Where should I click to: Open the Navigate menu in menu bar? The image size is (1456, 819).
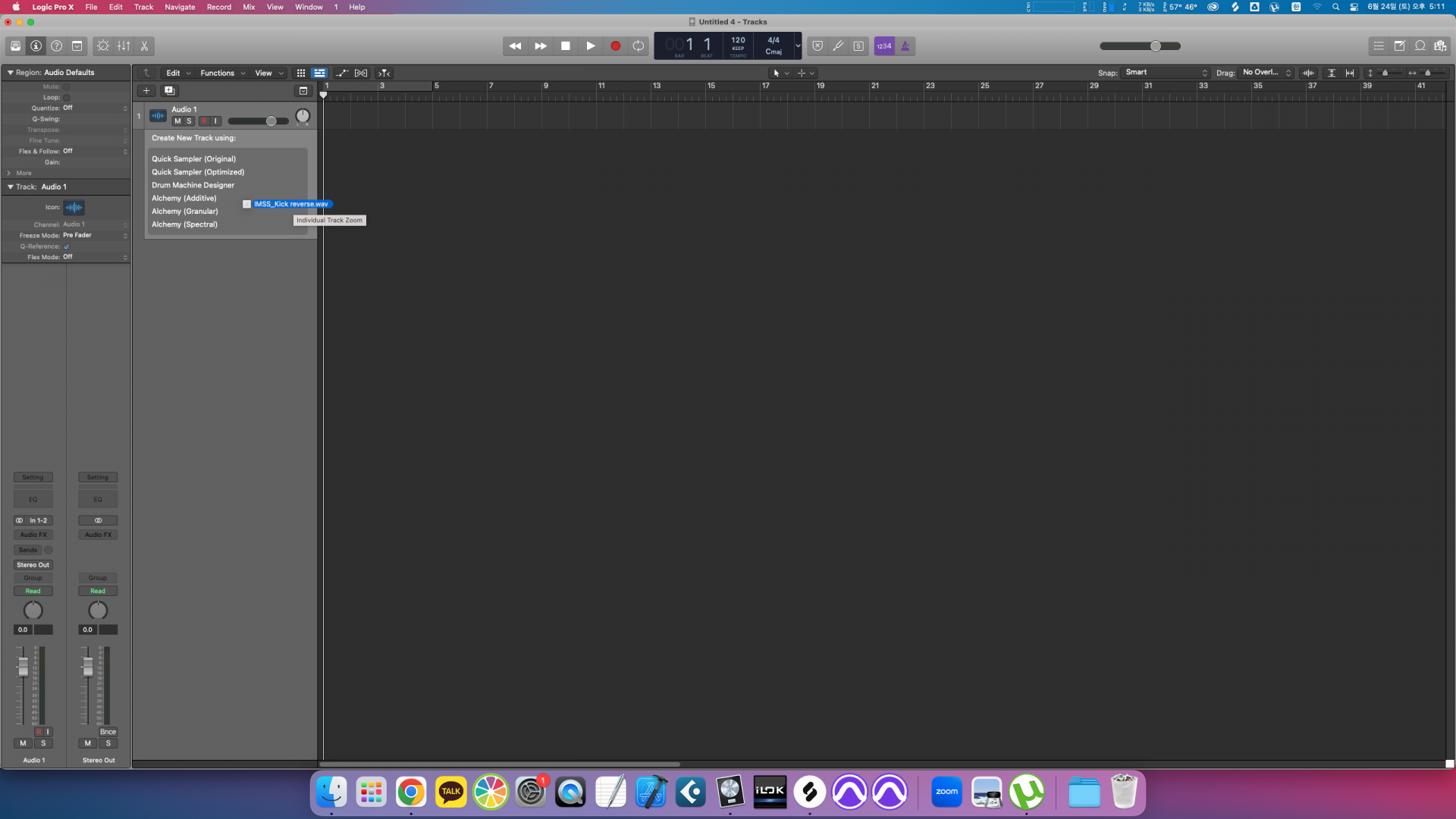tap(180, 7)
